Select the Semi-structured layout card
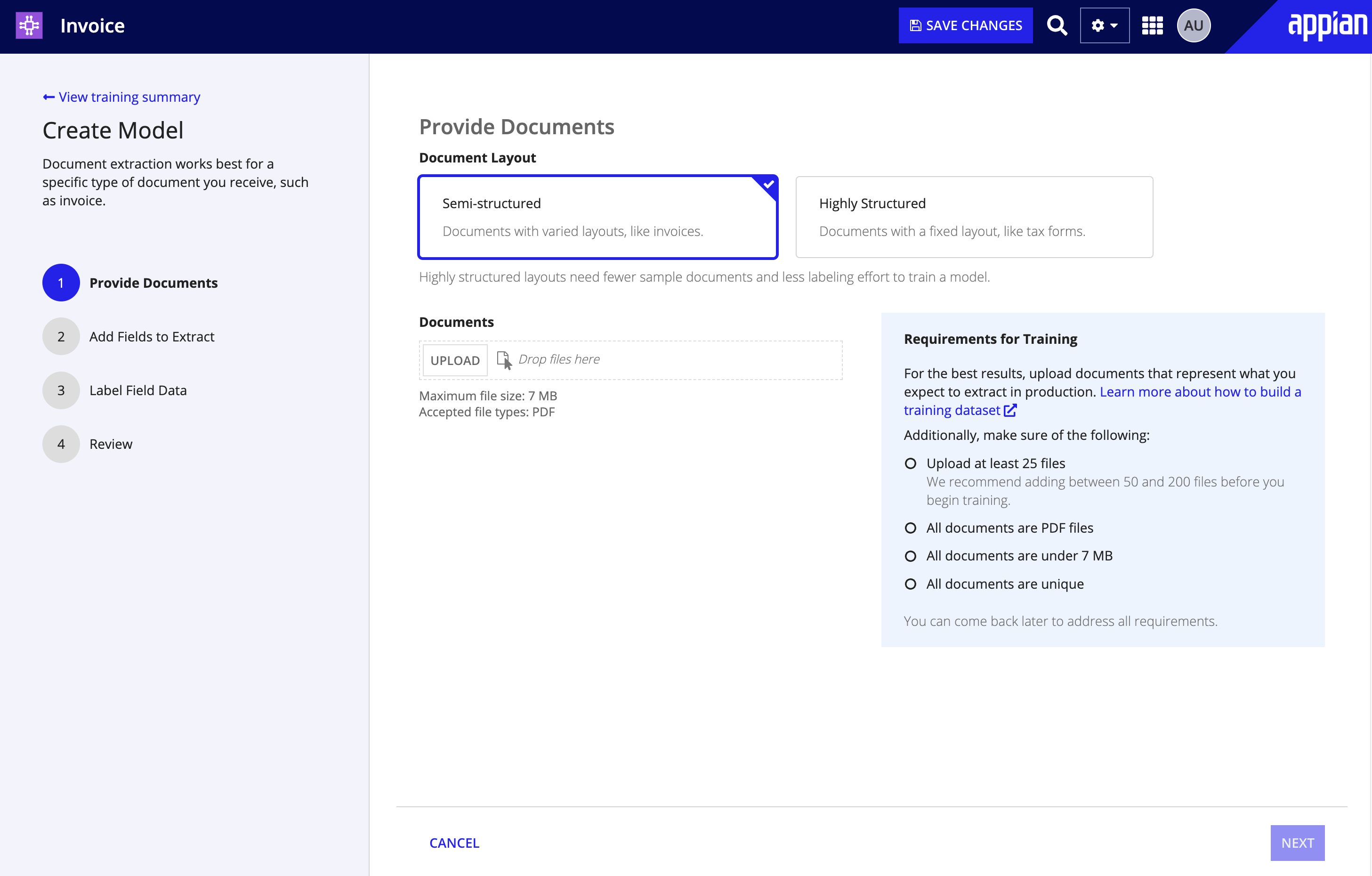 tap(597, 217)
